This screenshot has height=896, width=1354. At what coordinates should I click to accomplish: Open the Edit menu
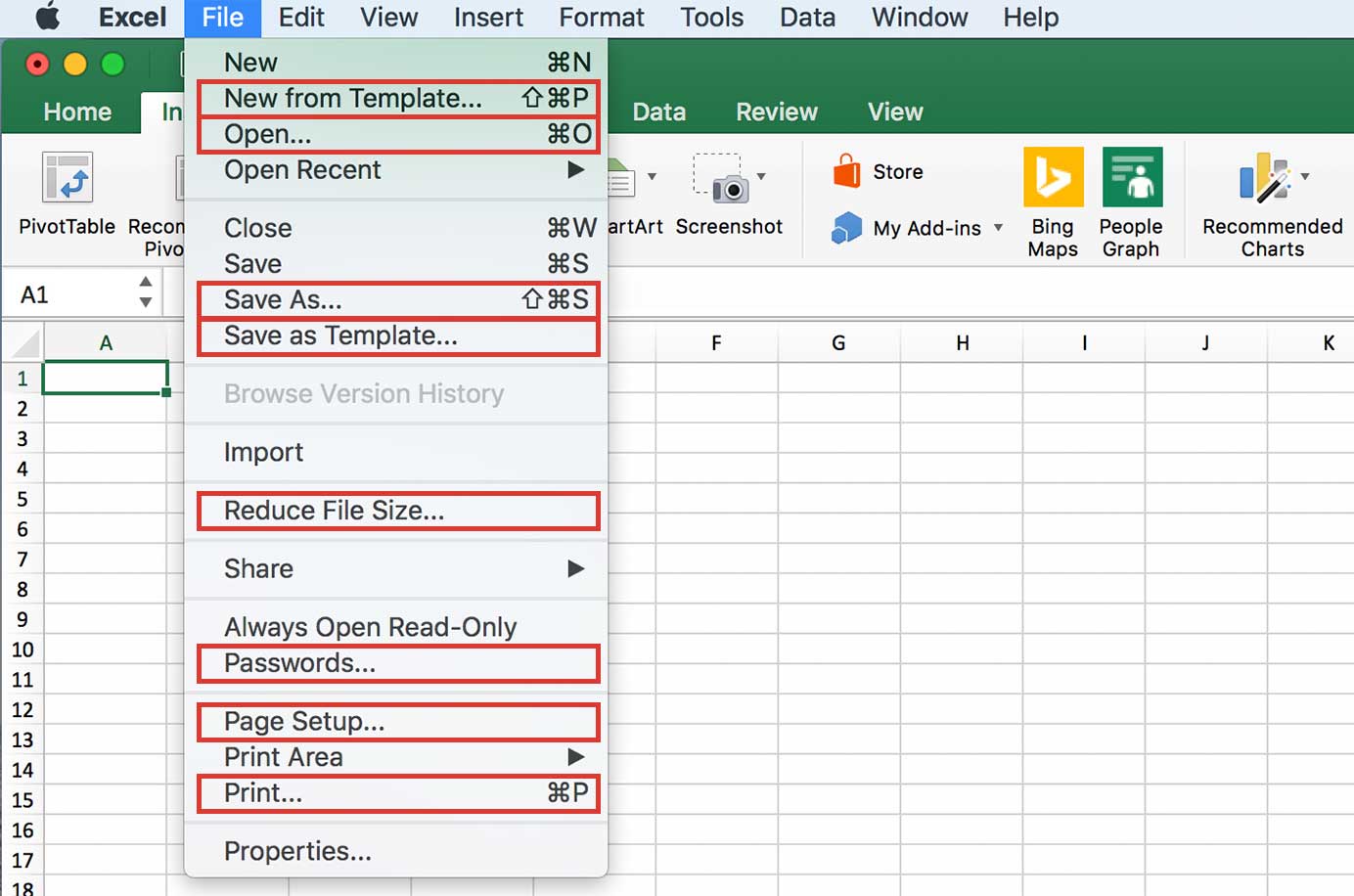pyautogui.click(x=301, y=17)
